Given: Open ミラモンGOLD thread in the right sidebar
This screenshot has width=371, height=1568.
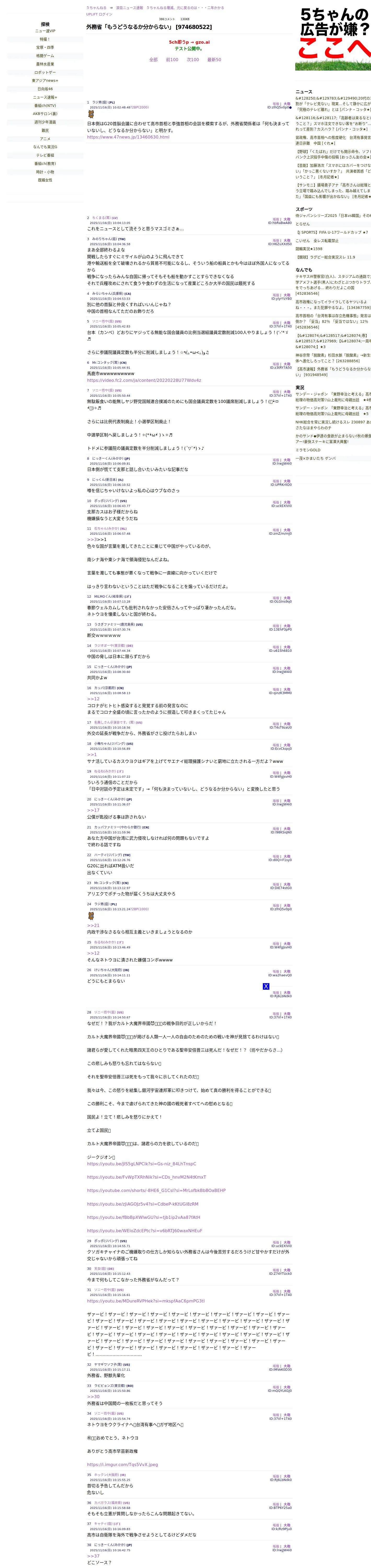Looking at the screenshot, I should pos(308,450).
